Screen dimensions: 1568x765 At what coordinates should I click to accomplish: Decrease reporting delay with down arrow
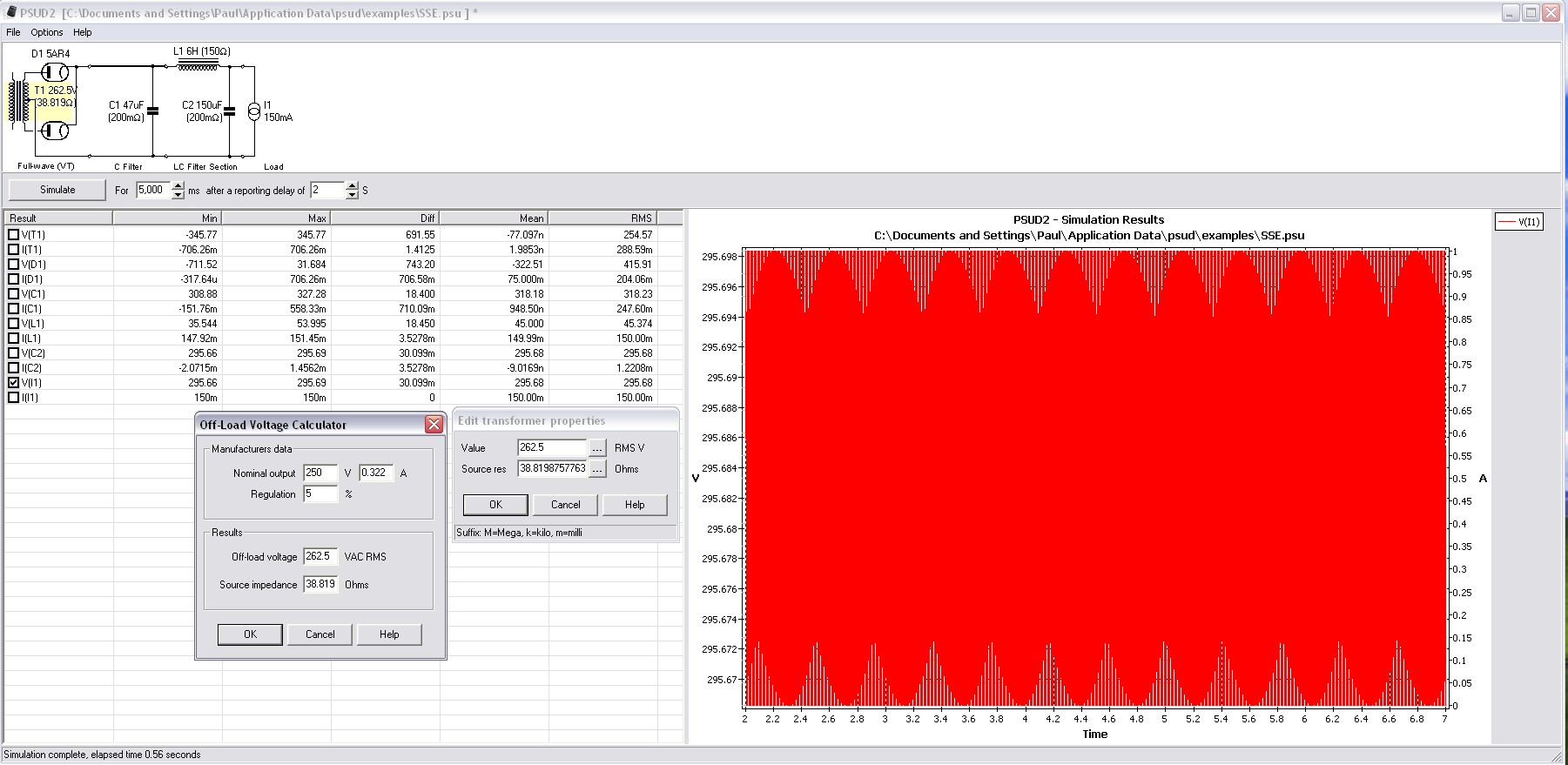click(x=352, y=194)
